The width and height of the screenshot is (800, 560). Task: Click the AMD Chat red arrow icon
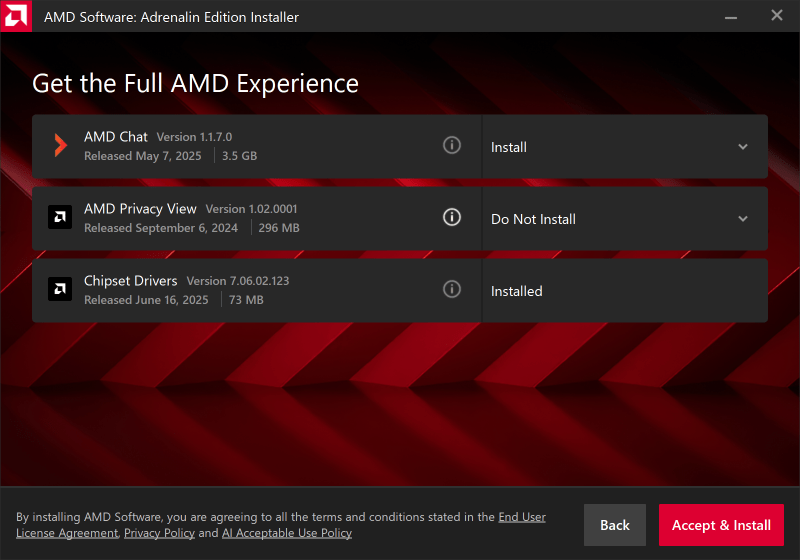(x=61, y=145)
